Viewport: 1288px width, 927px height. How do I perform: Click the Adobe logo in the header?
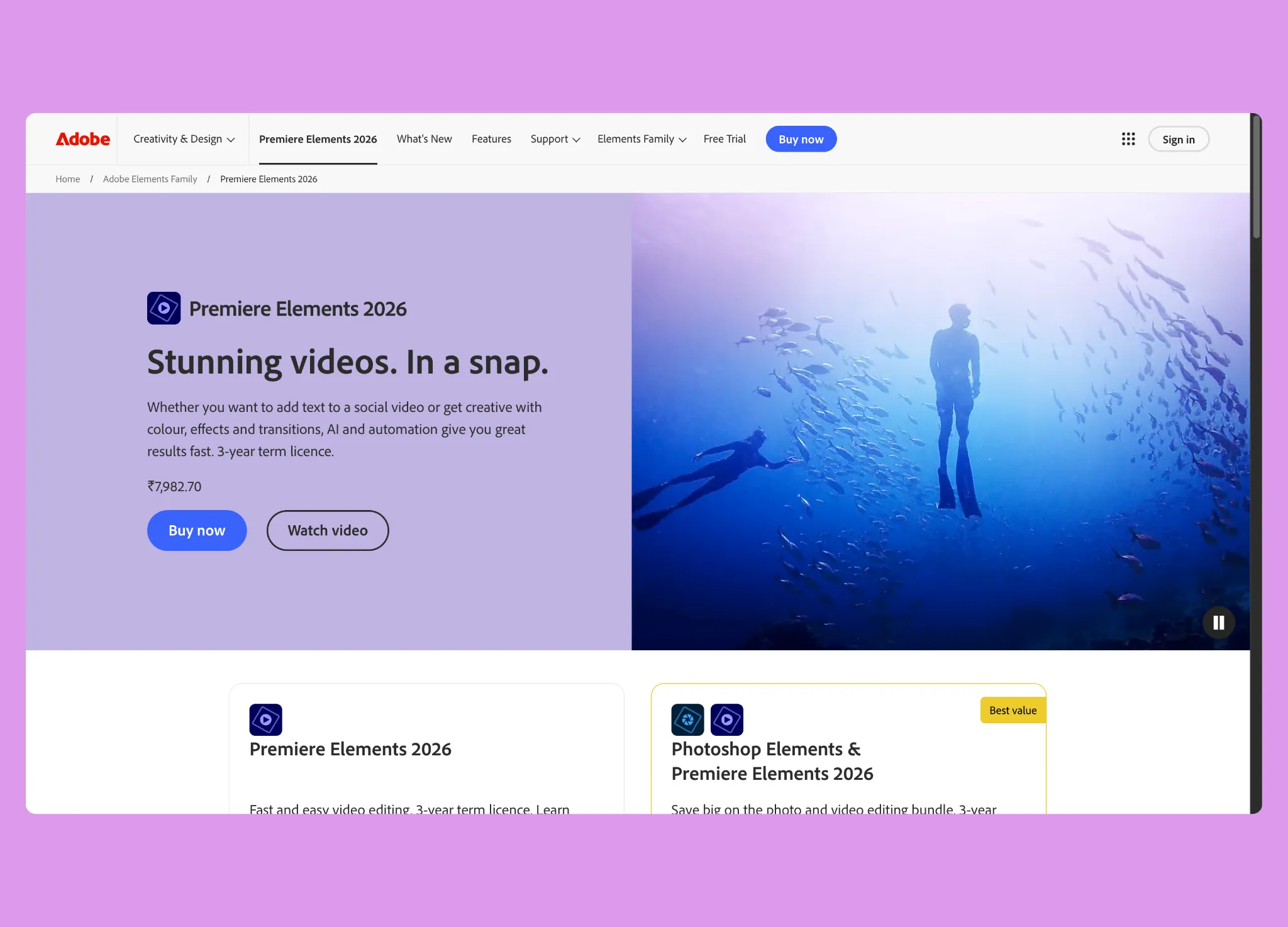coord(82,139)
